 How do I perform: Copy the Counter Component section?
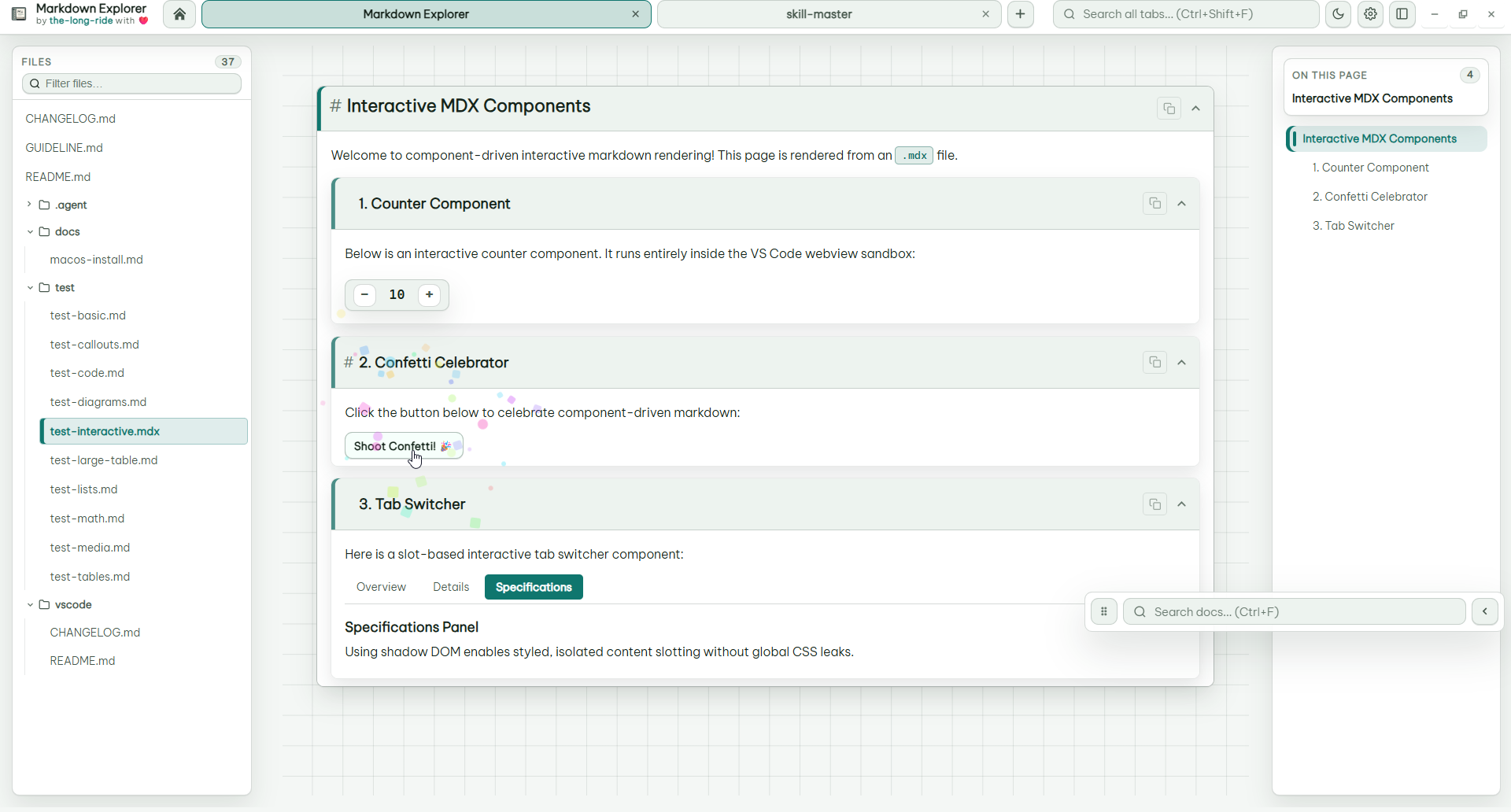point(1154,204)
